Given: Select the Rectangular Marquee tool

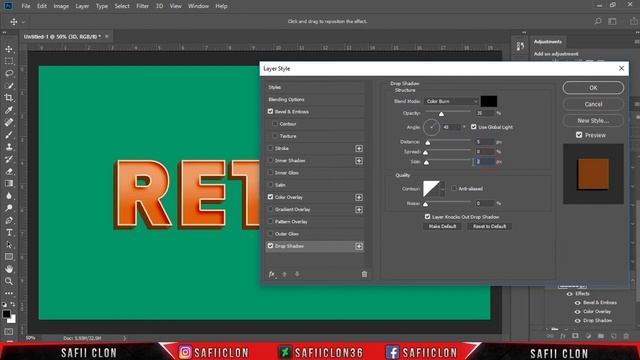Looking at the screenshot, I should coord(9,61).
